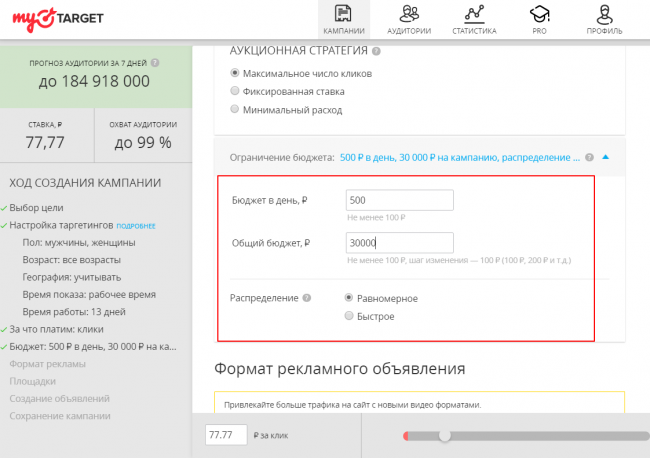Click help icon for audience forecast
The image size is (650, 458).
(x=155, y=62)
